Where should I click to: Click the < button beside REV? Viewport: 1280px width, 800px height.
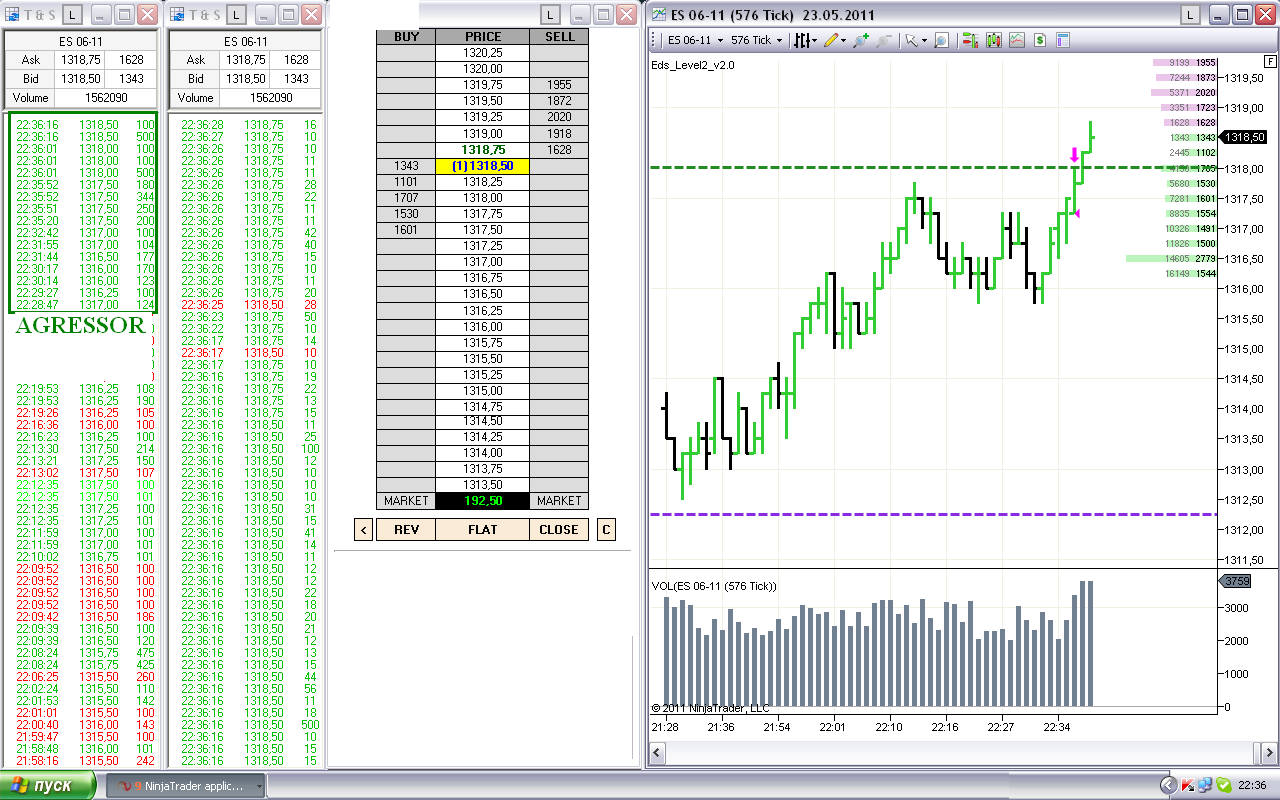[363, 530]
